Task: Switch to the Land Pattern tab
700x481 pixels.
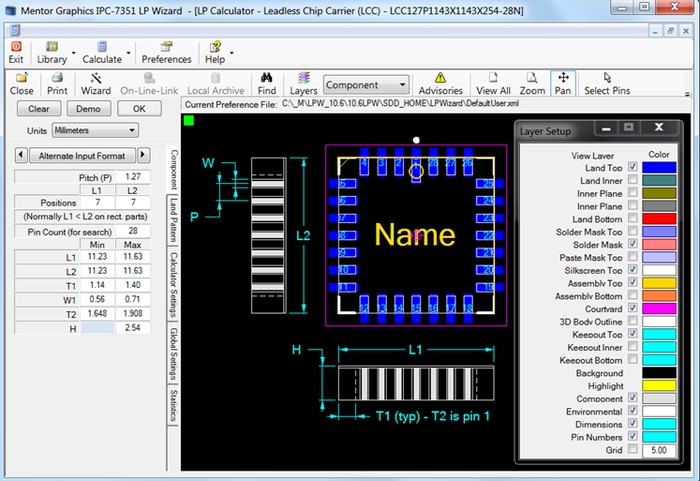Action: (x=174, y=221)
